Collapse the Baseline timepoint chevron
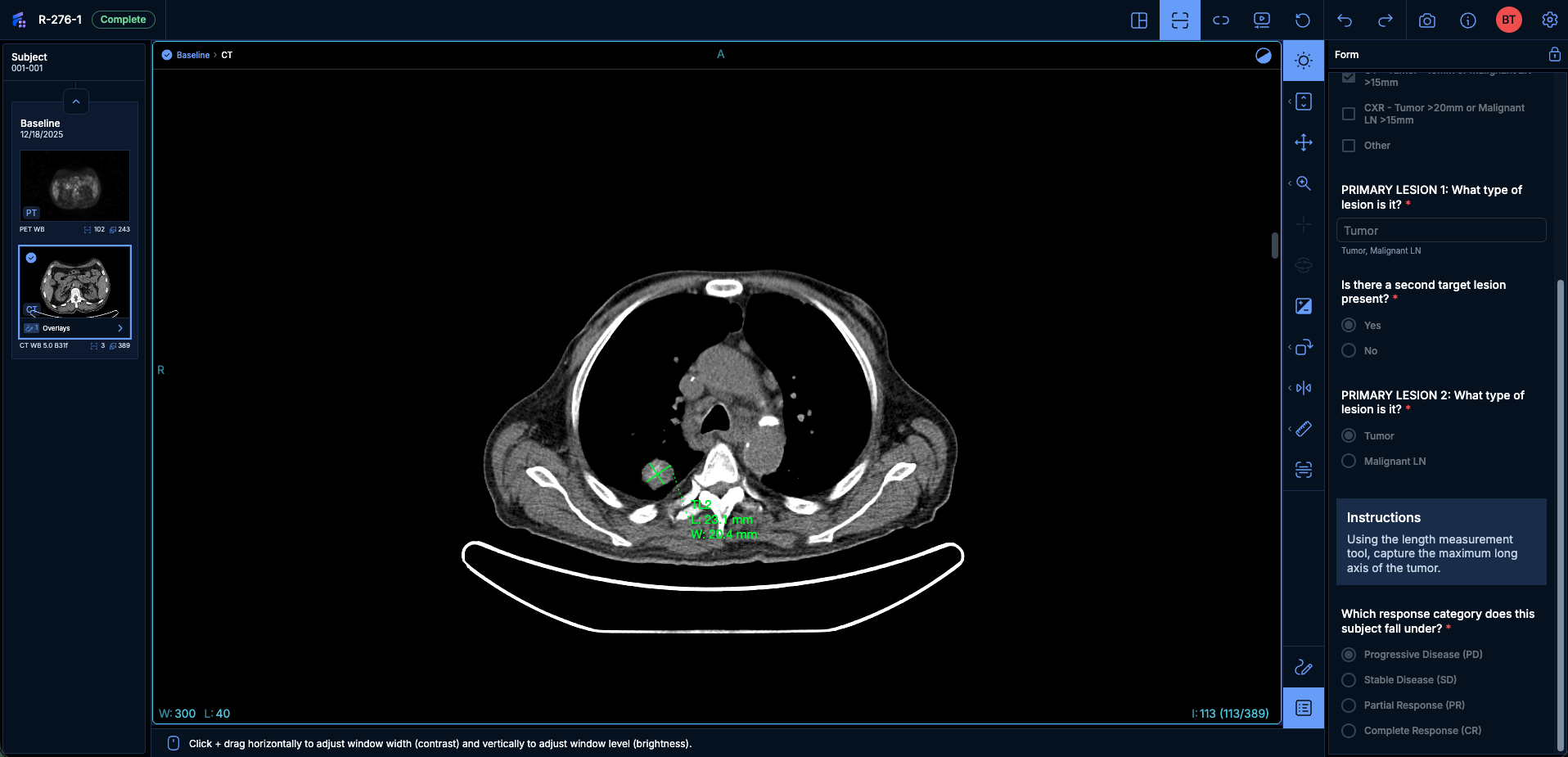The height and width of the screenshot is (757, 1568). pos(75,101)
